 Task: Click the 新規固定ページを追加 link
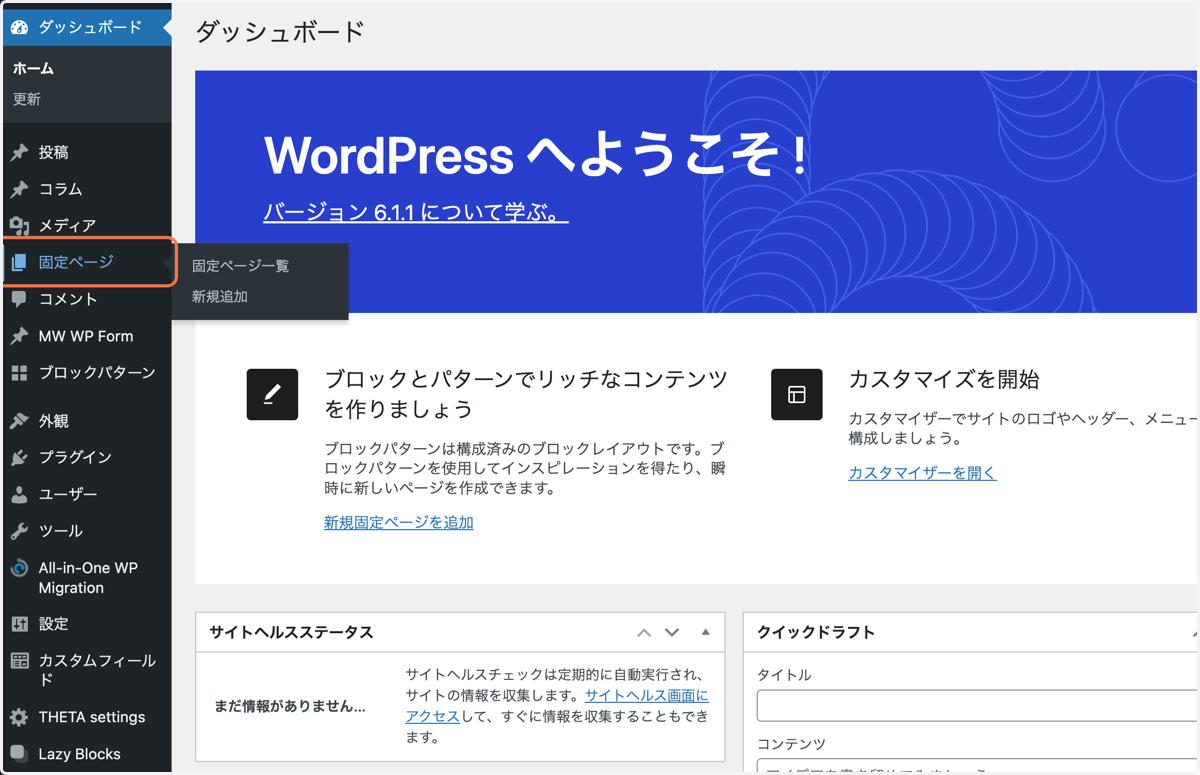tap(399, 522)
